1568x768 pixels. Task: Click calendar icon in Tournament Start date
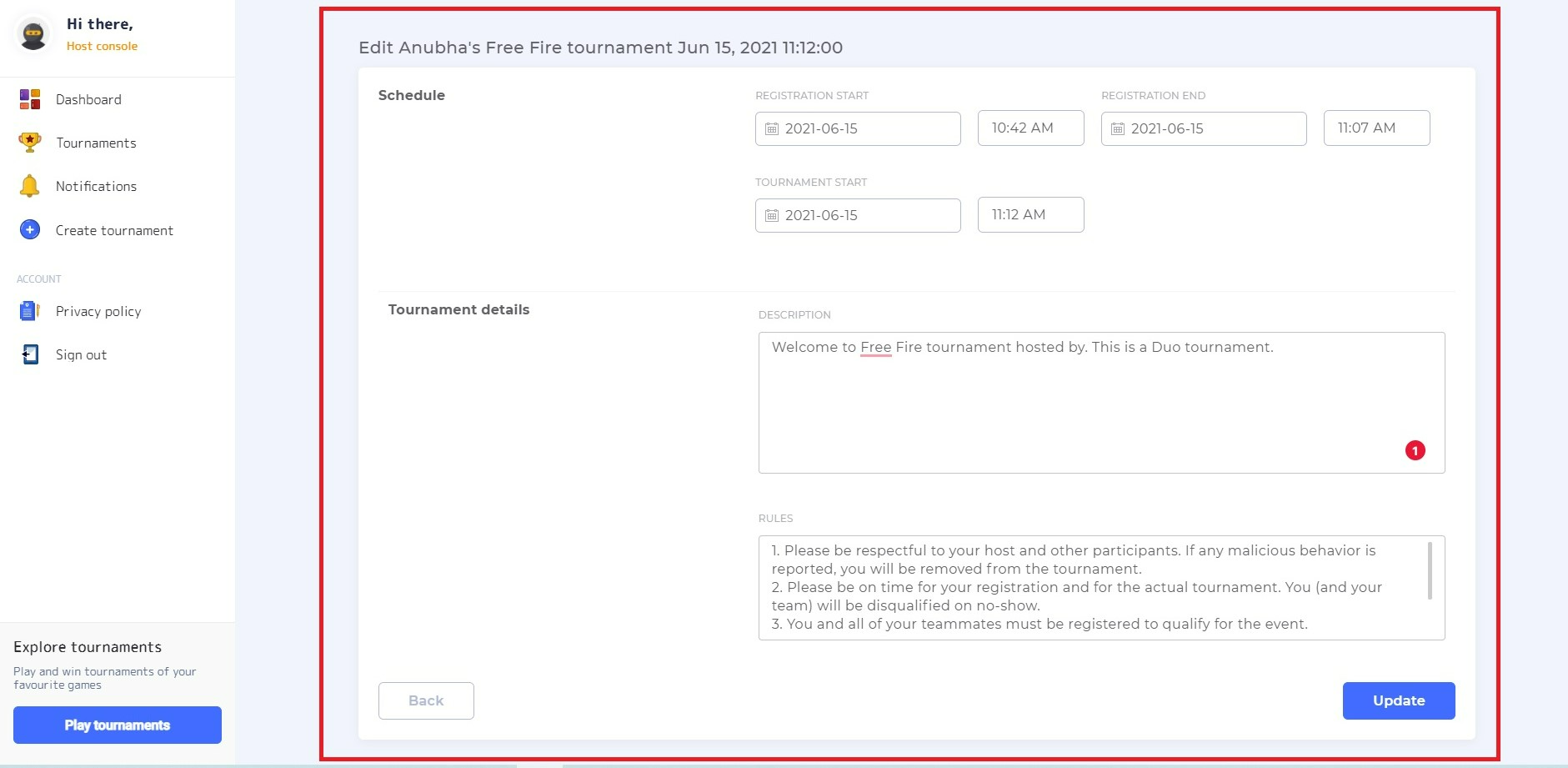coord(772,216)
